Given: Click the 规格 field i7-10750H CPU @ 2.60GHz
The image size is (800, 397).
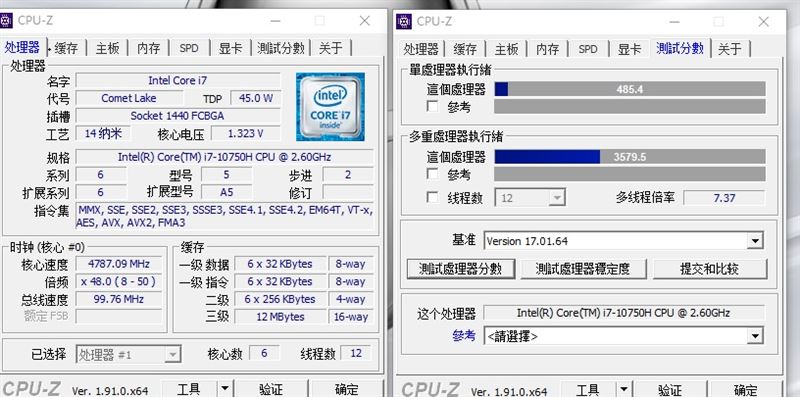Looking at the screenshot, I should pos(224,157).
